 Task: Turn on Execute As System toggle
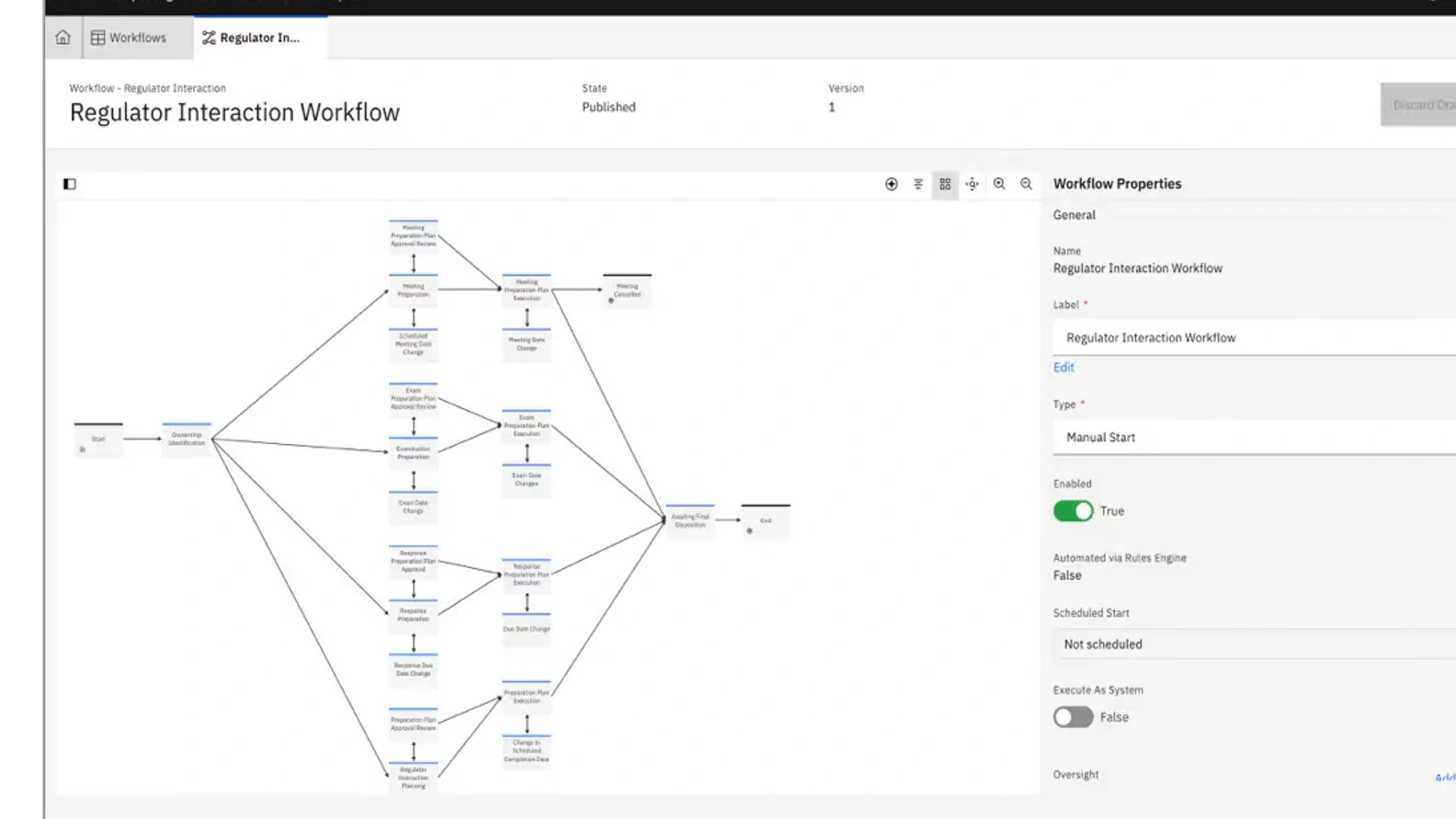(1073, 717)
